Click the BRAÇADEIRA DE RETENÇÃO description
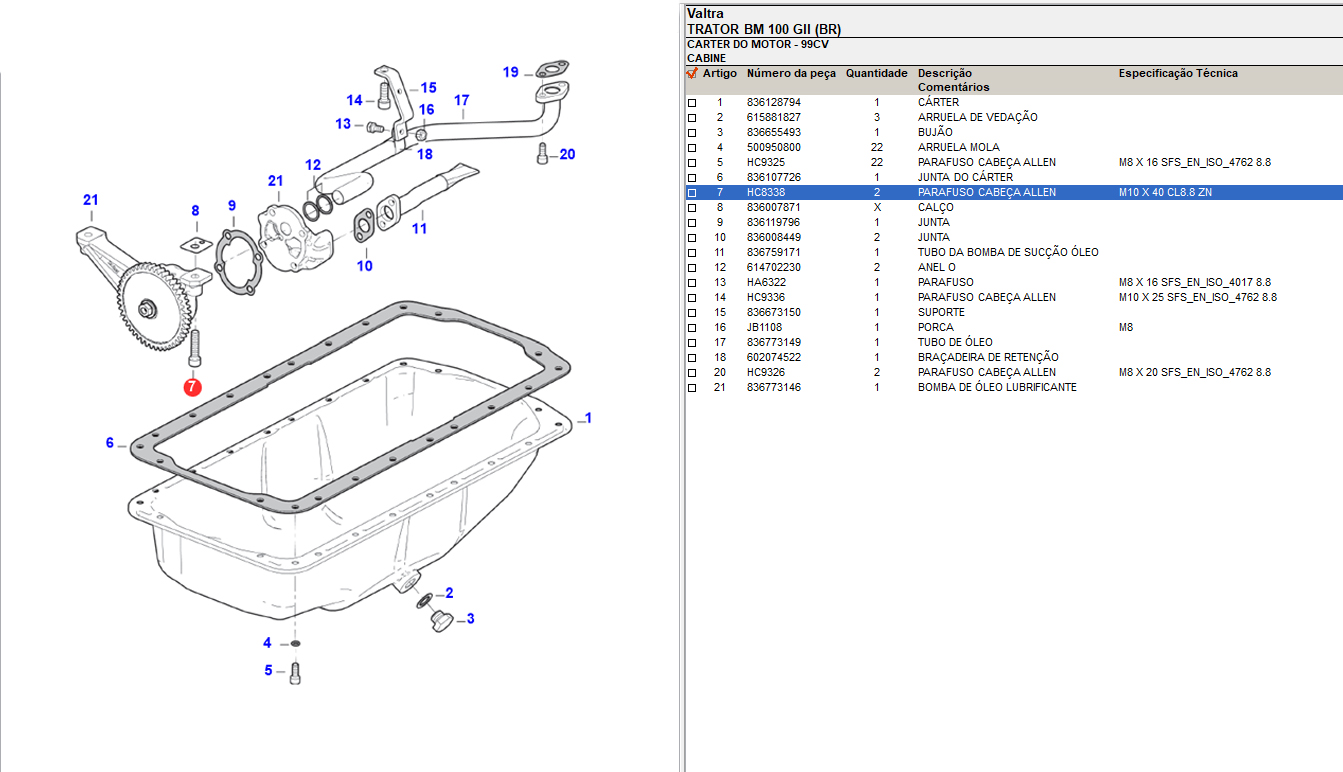 point(988,358)
